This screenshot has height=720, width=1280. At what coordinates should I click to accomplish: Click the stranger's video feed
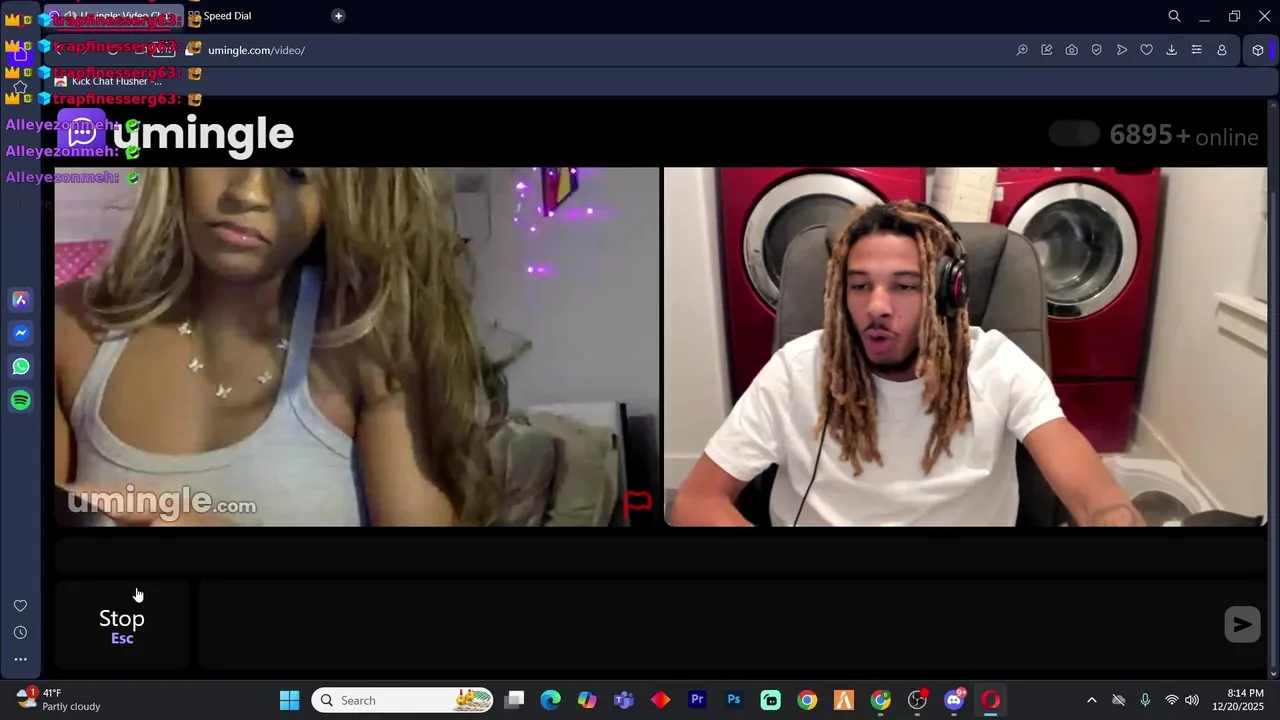[x=357, y=347]
